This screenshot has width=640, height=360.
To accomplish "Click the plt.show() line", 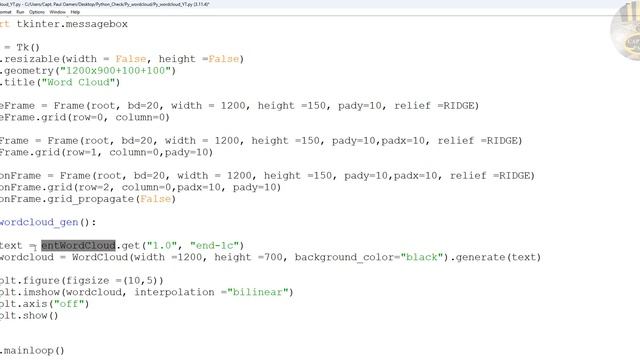I will pyautogui.click(x=29, y=316).
